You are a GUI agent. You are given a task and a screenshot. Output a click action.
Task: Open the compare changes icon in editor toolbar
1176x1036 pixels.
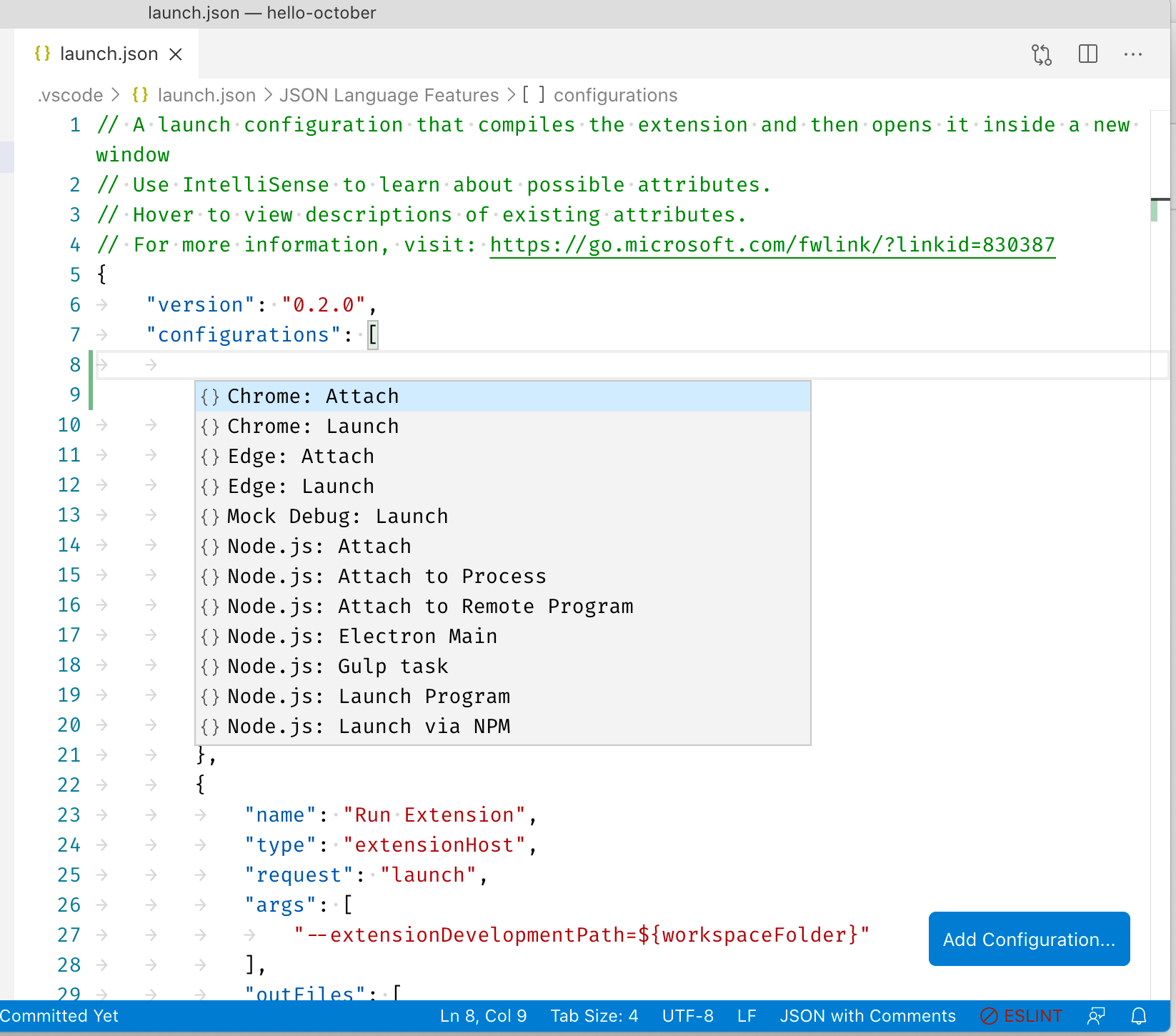1042,54
